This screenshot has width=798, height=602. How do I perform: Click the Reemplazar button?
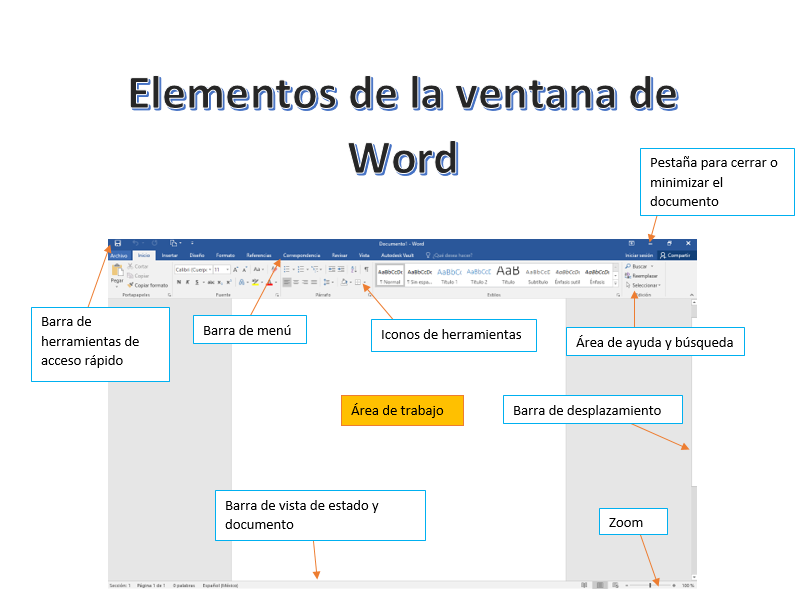tap(641, 276)
